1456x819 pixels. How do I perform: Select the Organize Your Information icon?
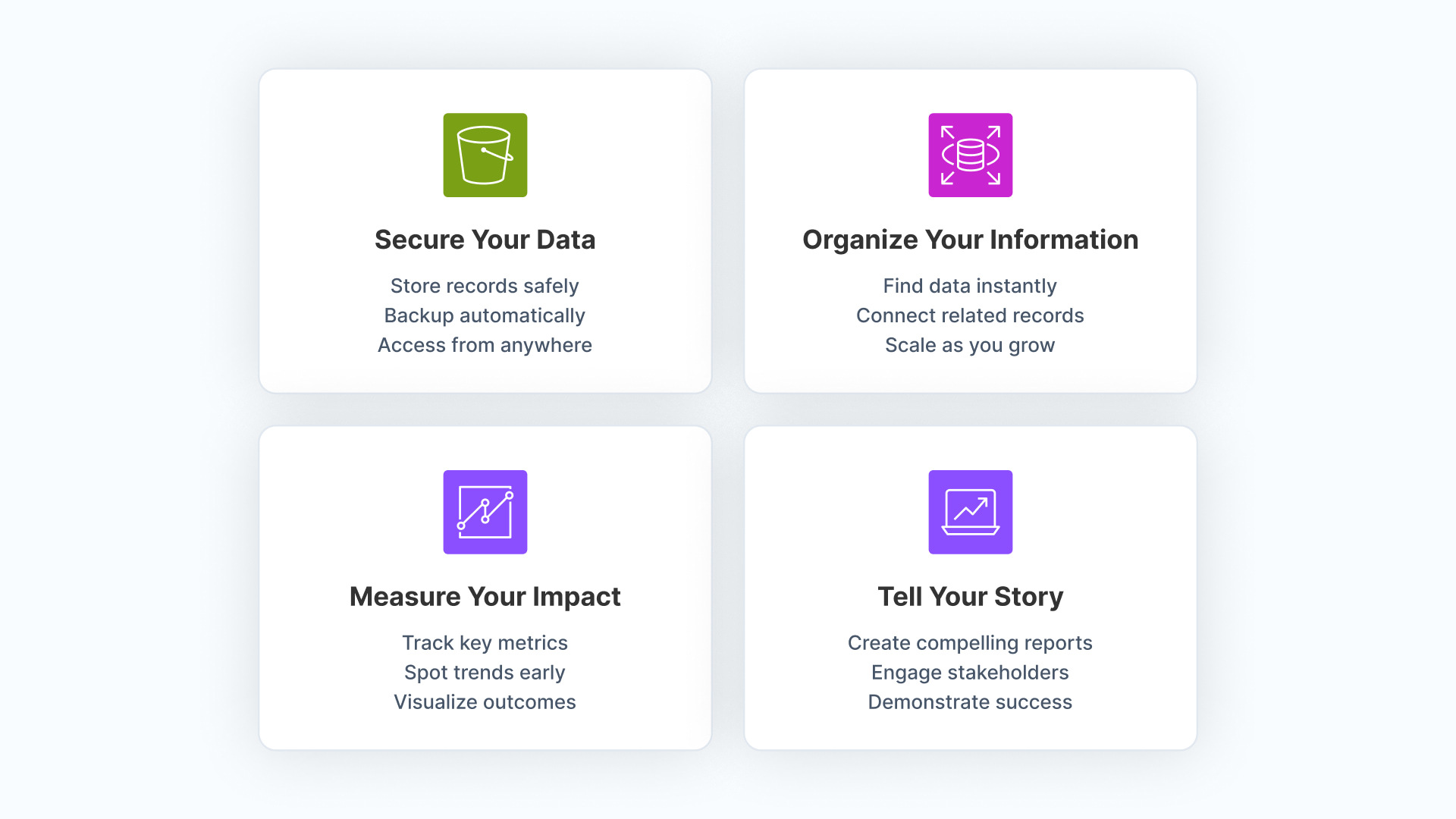(970, 155)
